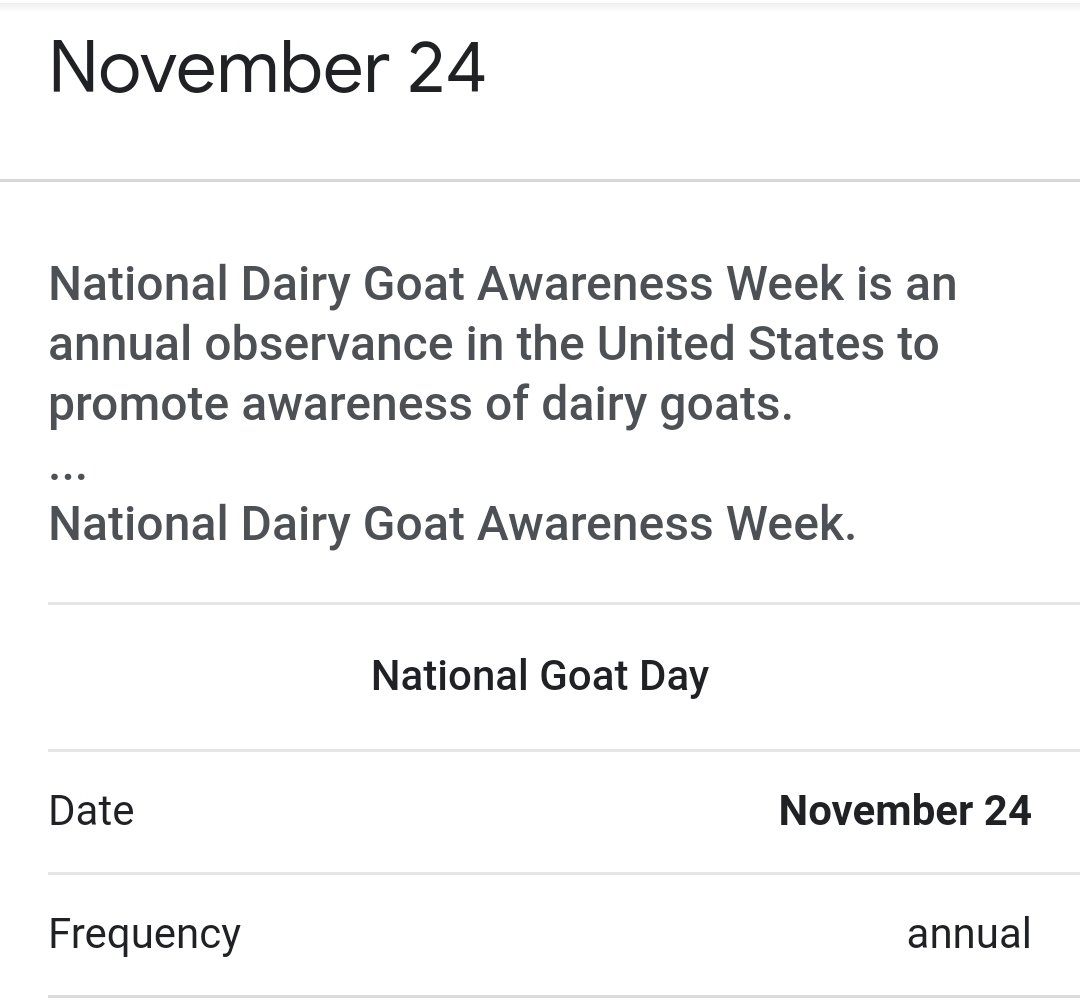1080x1003 pixels.
Task: Click the large November 24 answer heading
Action: pos(267,67)
